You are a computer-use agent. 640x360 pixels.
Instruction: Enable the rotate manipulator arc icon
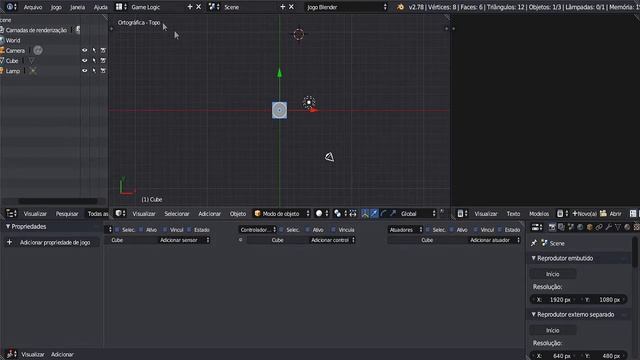click(x=383, y=213)
